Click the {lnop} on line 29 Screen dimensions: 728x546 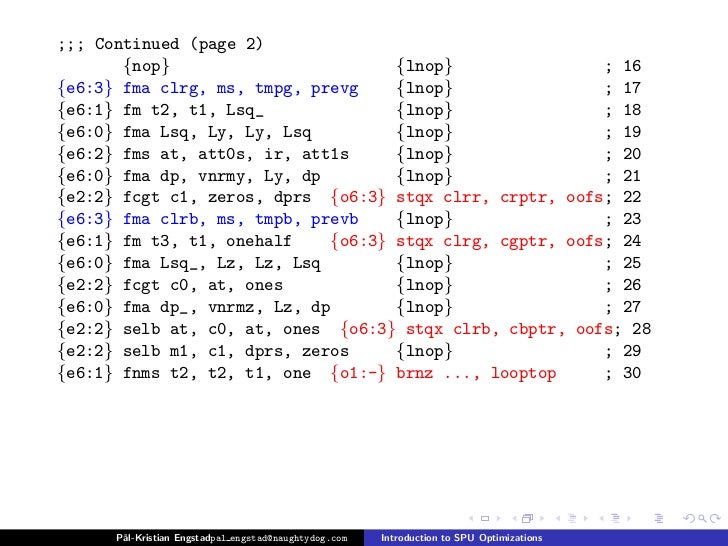click(x=424, y=351)
